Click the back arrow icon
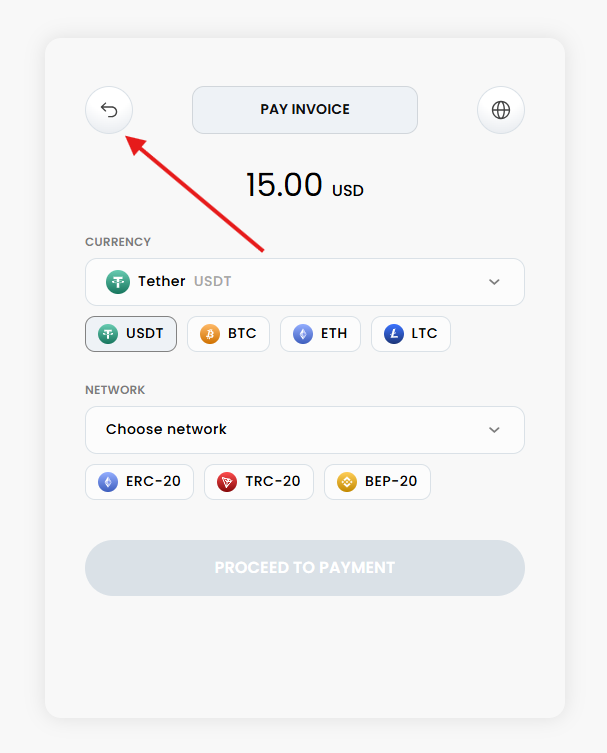This screenshot has width=607, height=753. pos(109,110)
